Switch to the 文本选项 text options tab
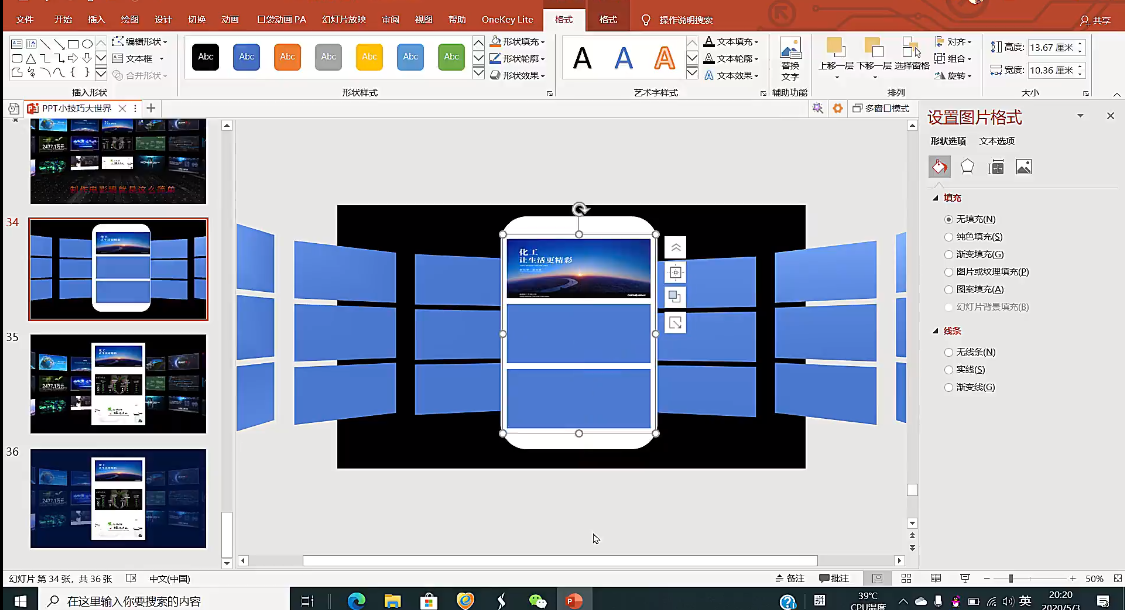Viewport: 1125px width, 610px height. click(996, 141)
